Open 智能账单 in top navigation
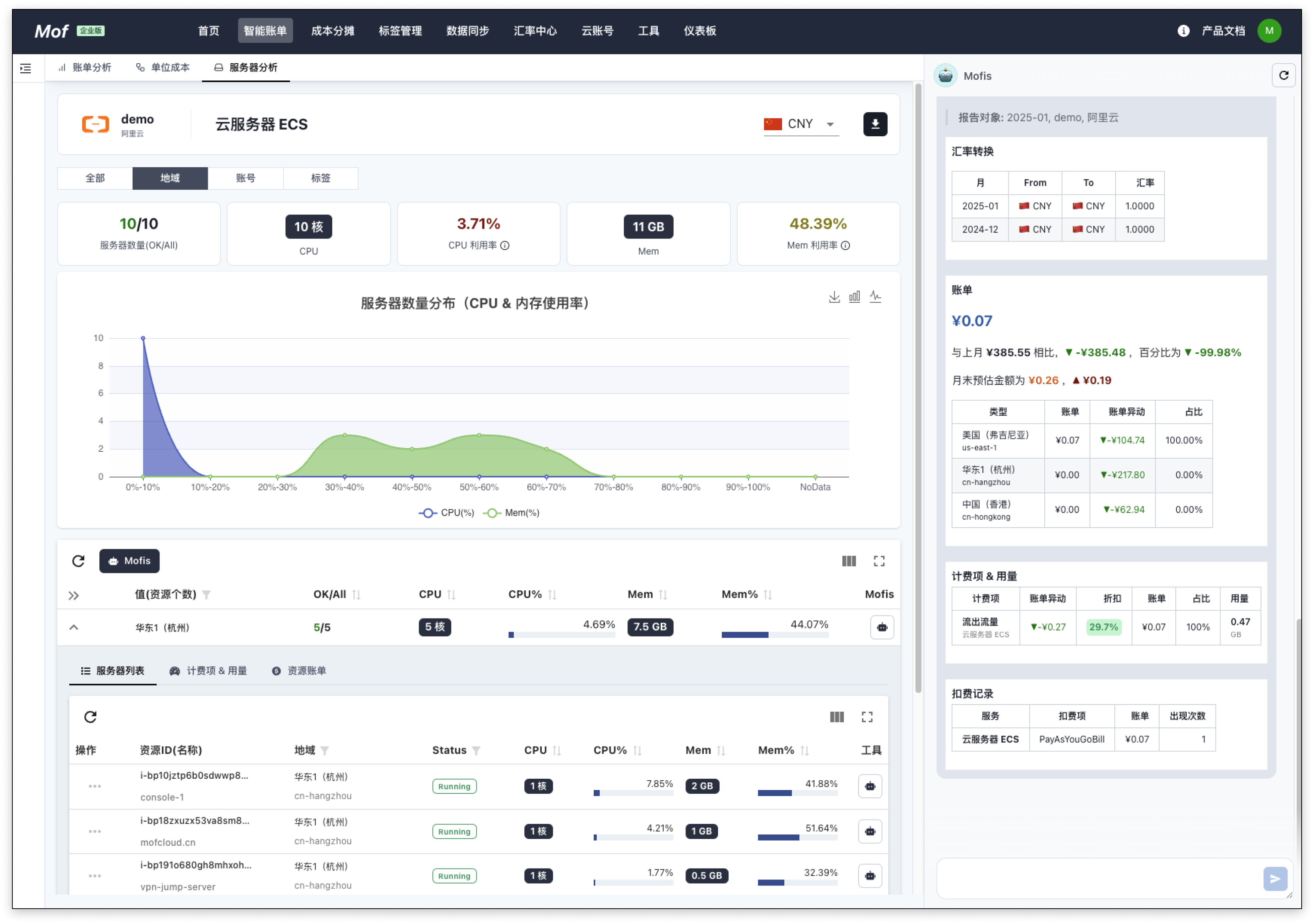This screenshot has width=1314, height=924. [x=265, y=31]
